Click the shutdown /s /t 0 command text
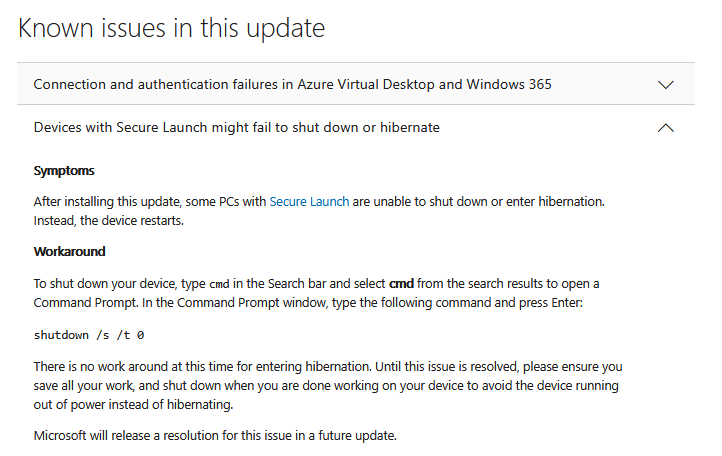 pos(95,334)
